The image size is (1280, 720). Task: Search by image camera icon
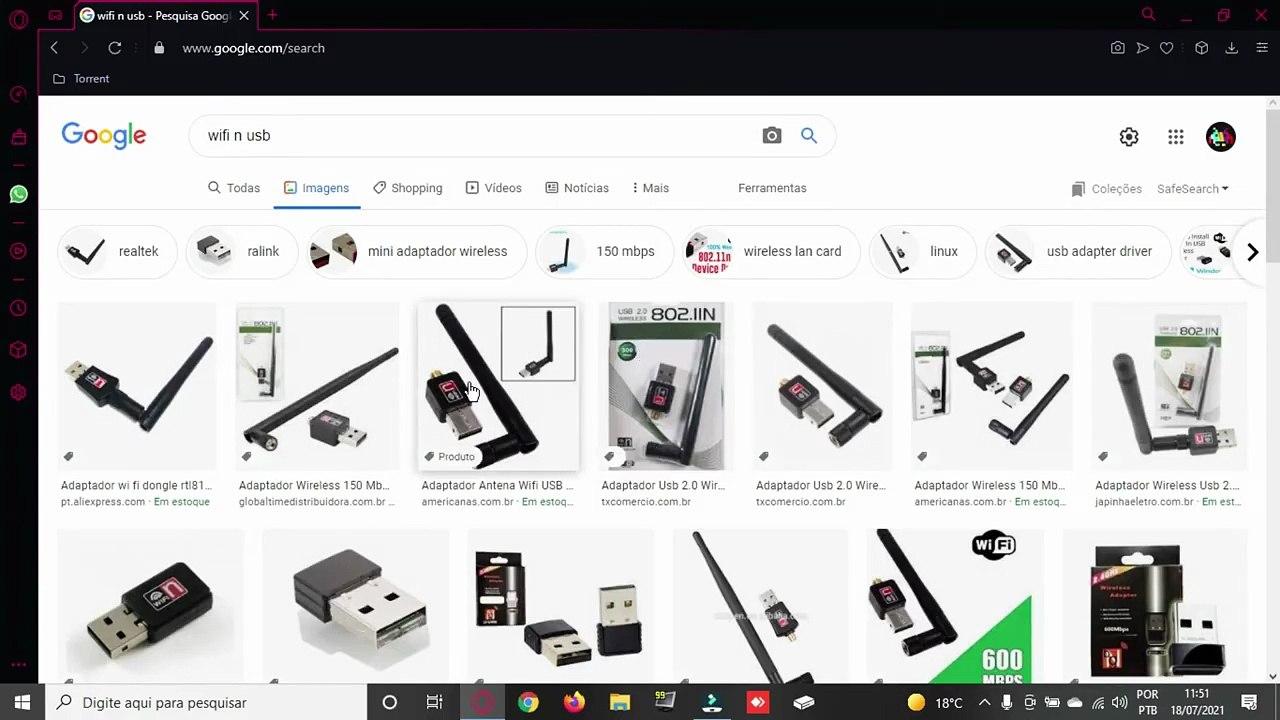tap(772, 136)
